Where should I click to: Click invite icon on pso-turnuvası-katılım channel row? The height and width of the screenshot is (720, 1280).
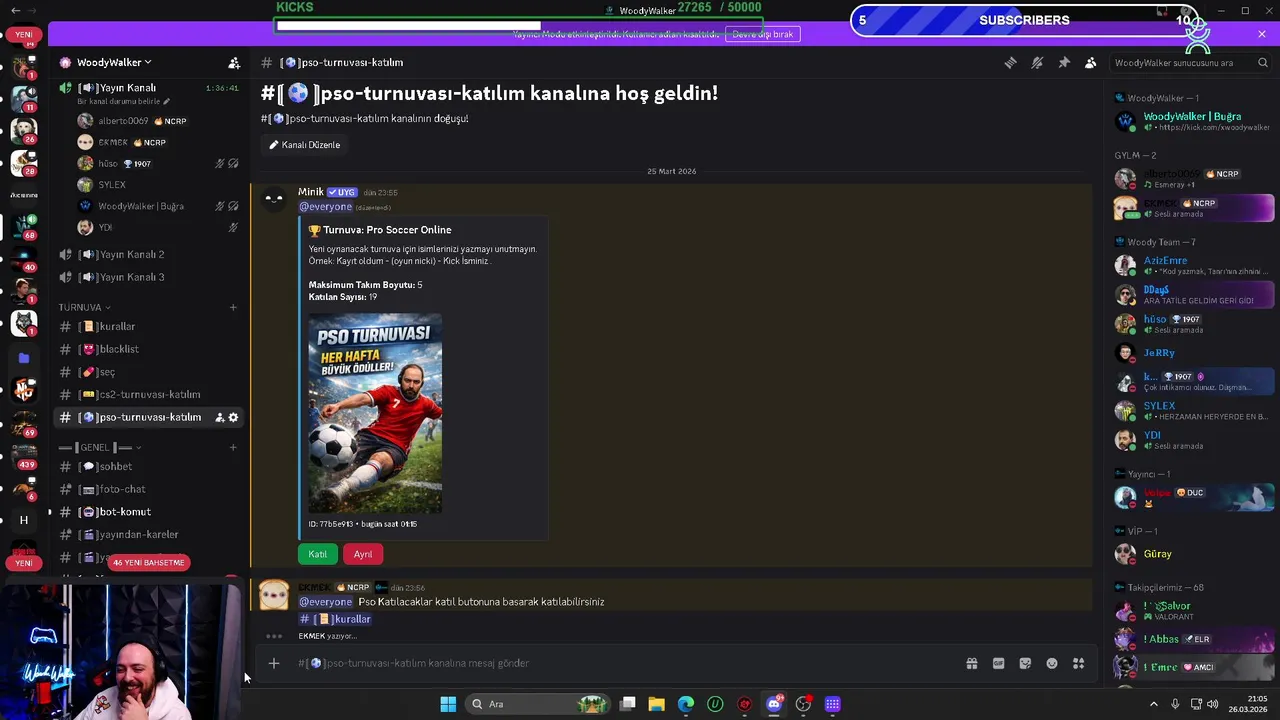pos(219,417)
